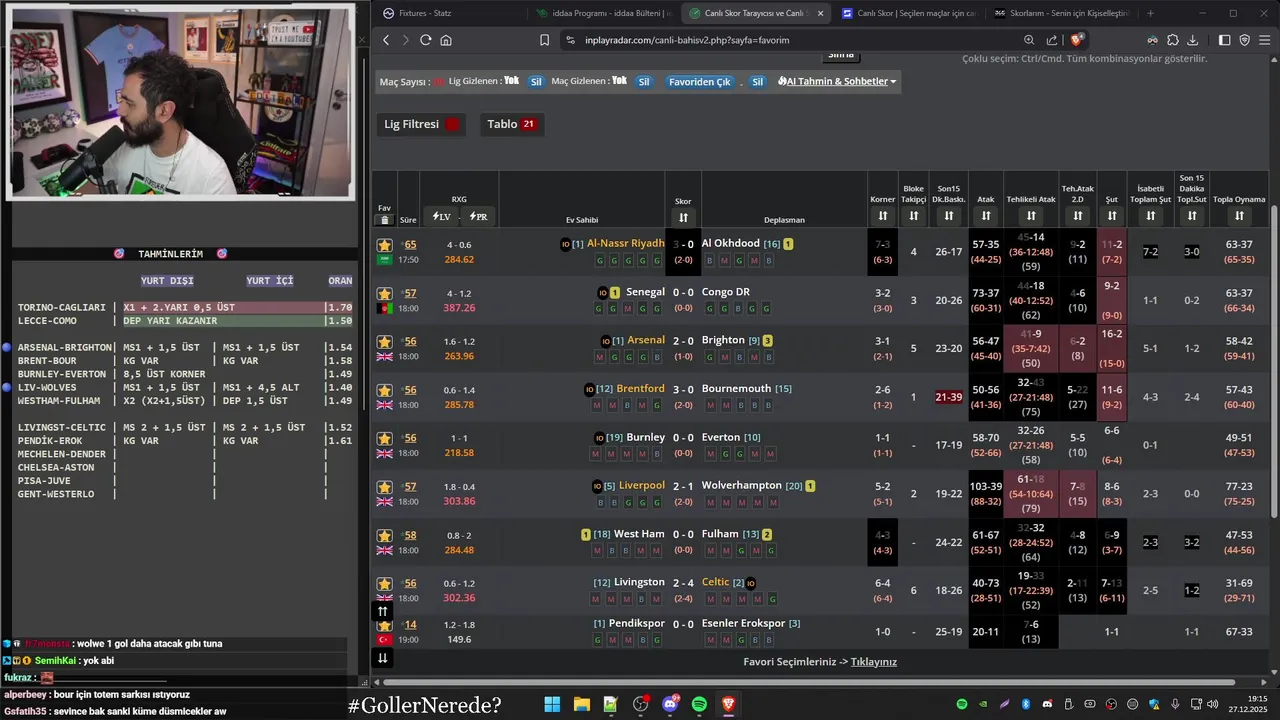Image resolution: width=1280 pixels, height=720 pixels.
Task: Toggle favorite star for Liverpool match
Action: 384,487
